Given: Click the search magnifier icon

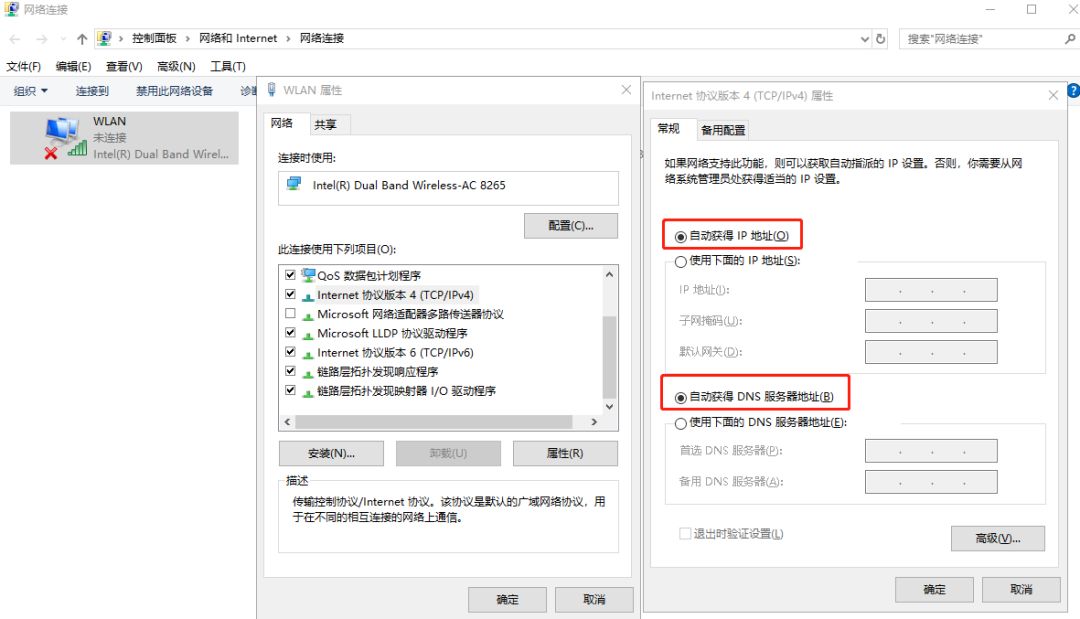Looking at the screenshot, I should pyautogui.click(x=1069, y=39).
